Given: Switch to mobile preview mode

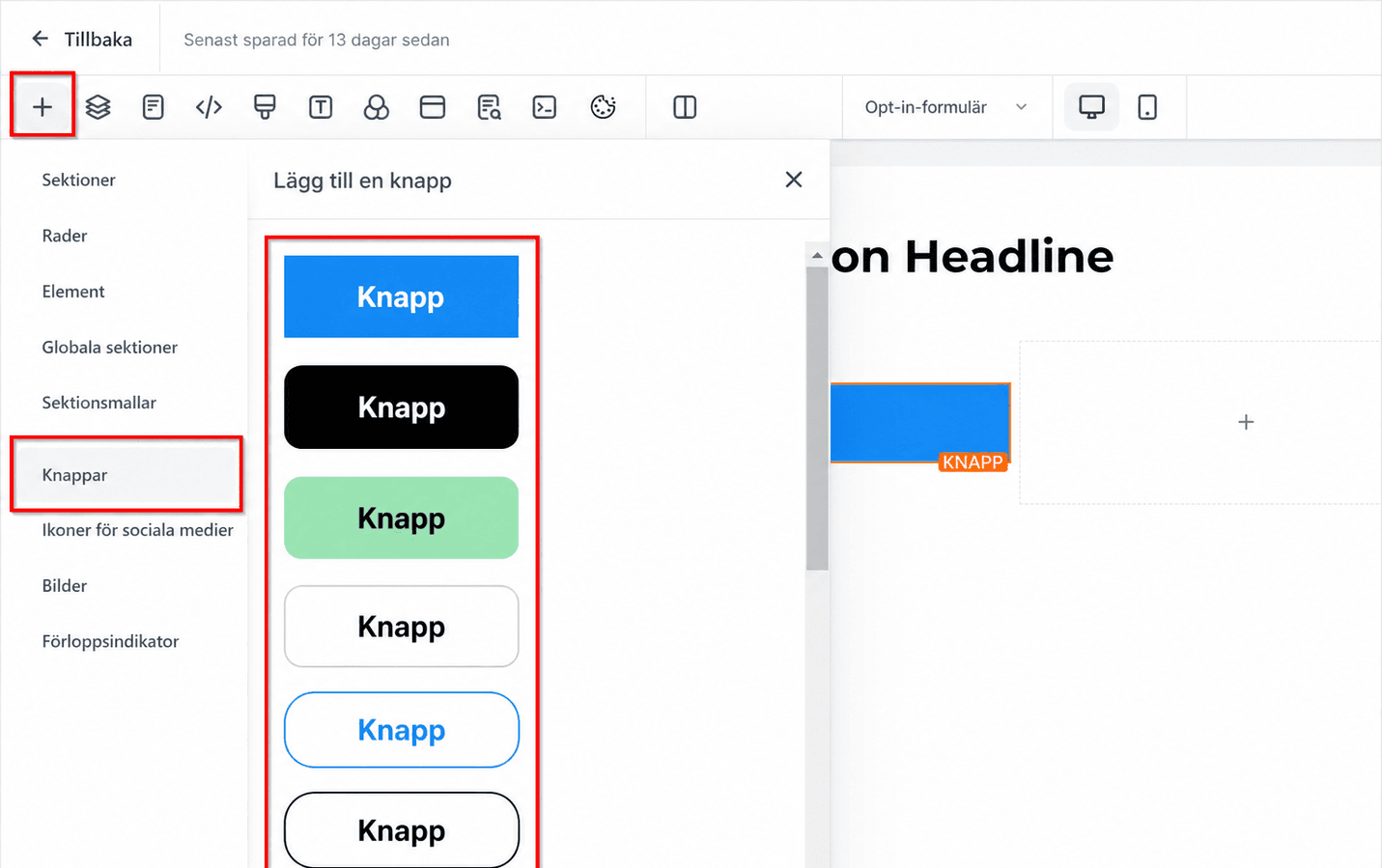Looking at the screenshot, I should click(1147, 107).
